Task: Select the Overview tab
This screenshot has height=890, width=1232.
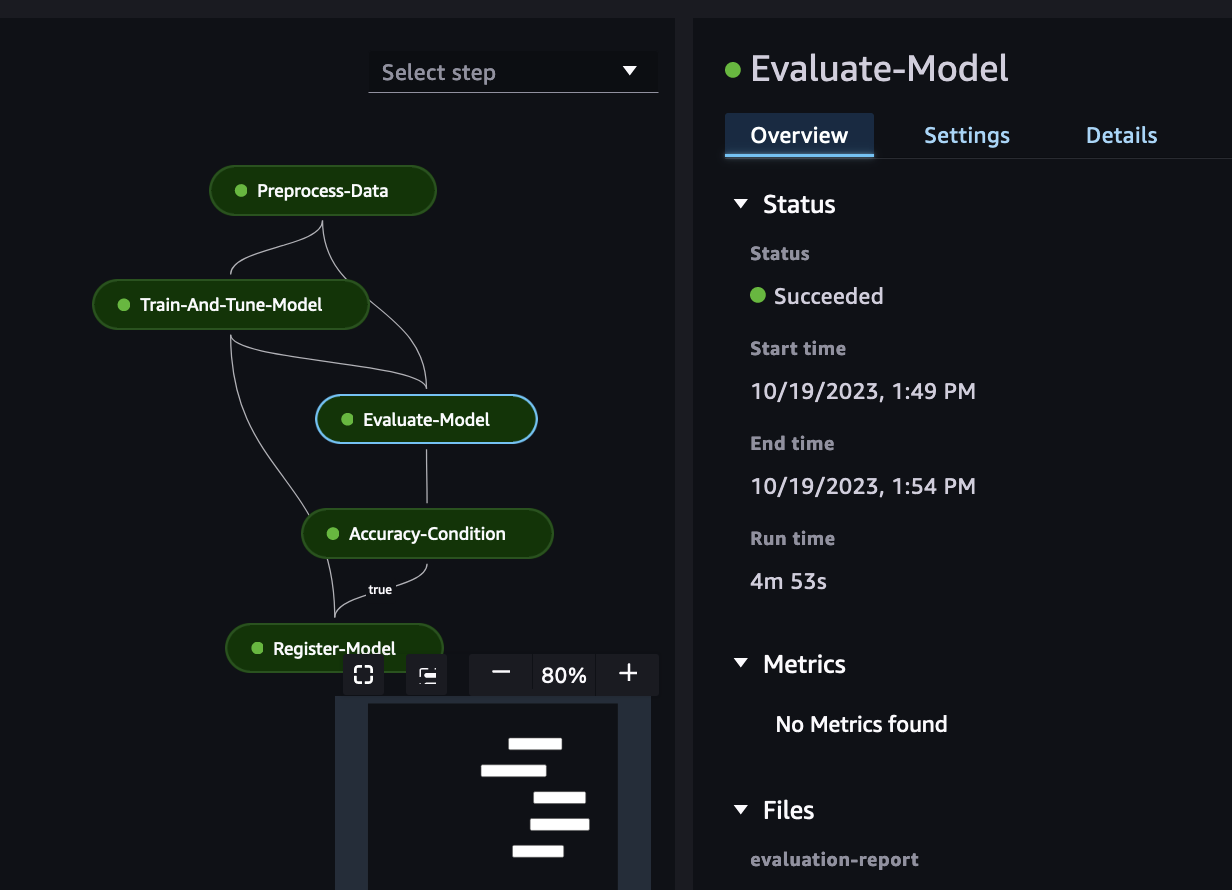Action: click(799, 136)
